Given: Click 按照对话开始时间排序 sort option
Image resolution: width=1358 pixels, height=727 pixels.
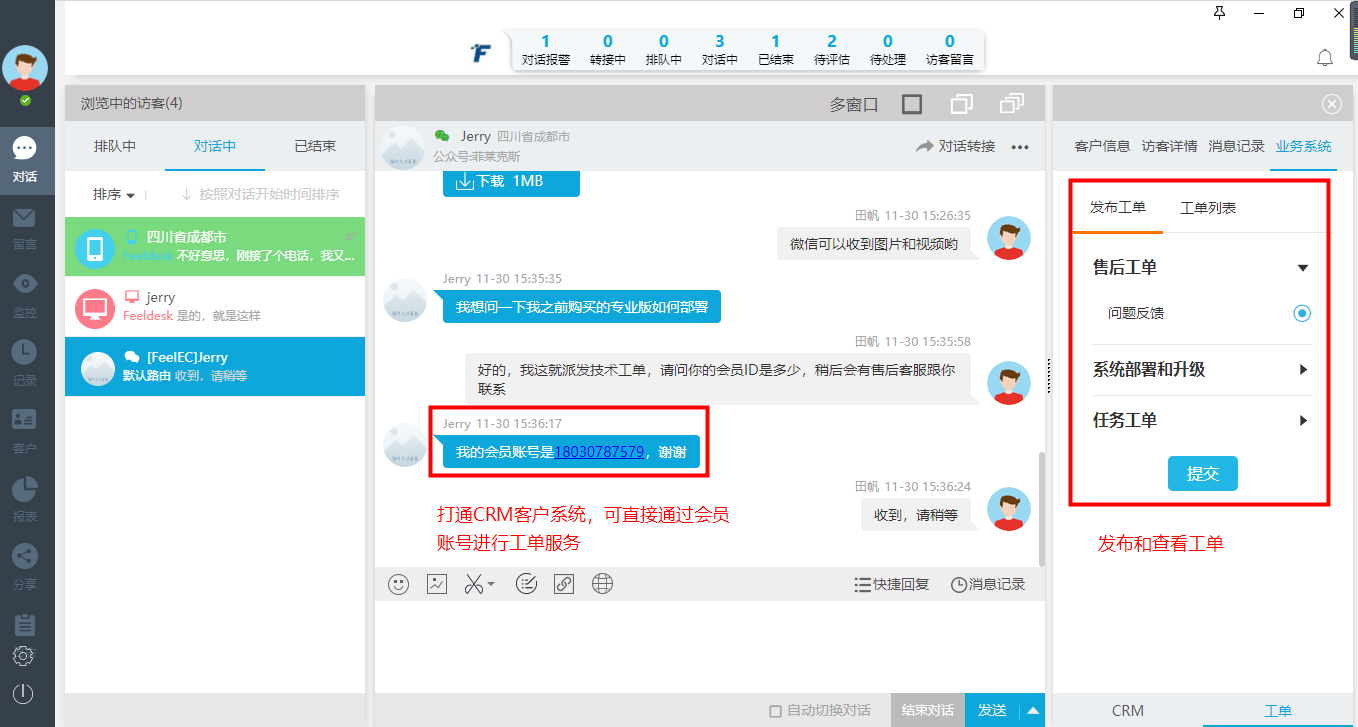Looking at the screenshot, I should pyautogui.click(x=260, y=194).
